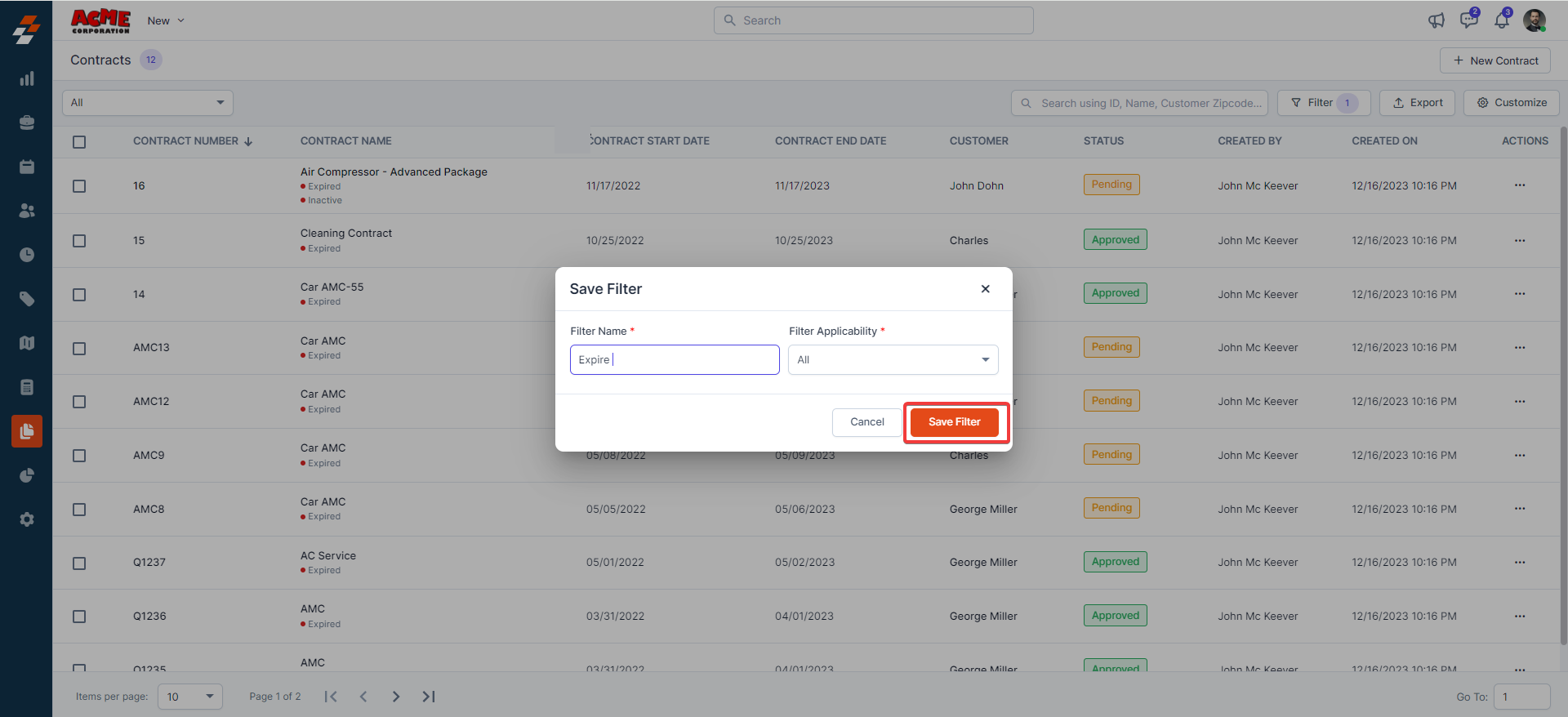The height and width of the screenshot is (717, 1568).
Task: Toggle the select-all header checkbox
Action: coord(79,142)
